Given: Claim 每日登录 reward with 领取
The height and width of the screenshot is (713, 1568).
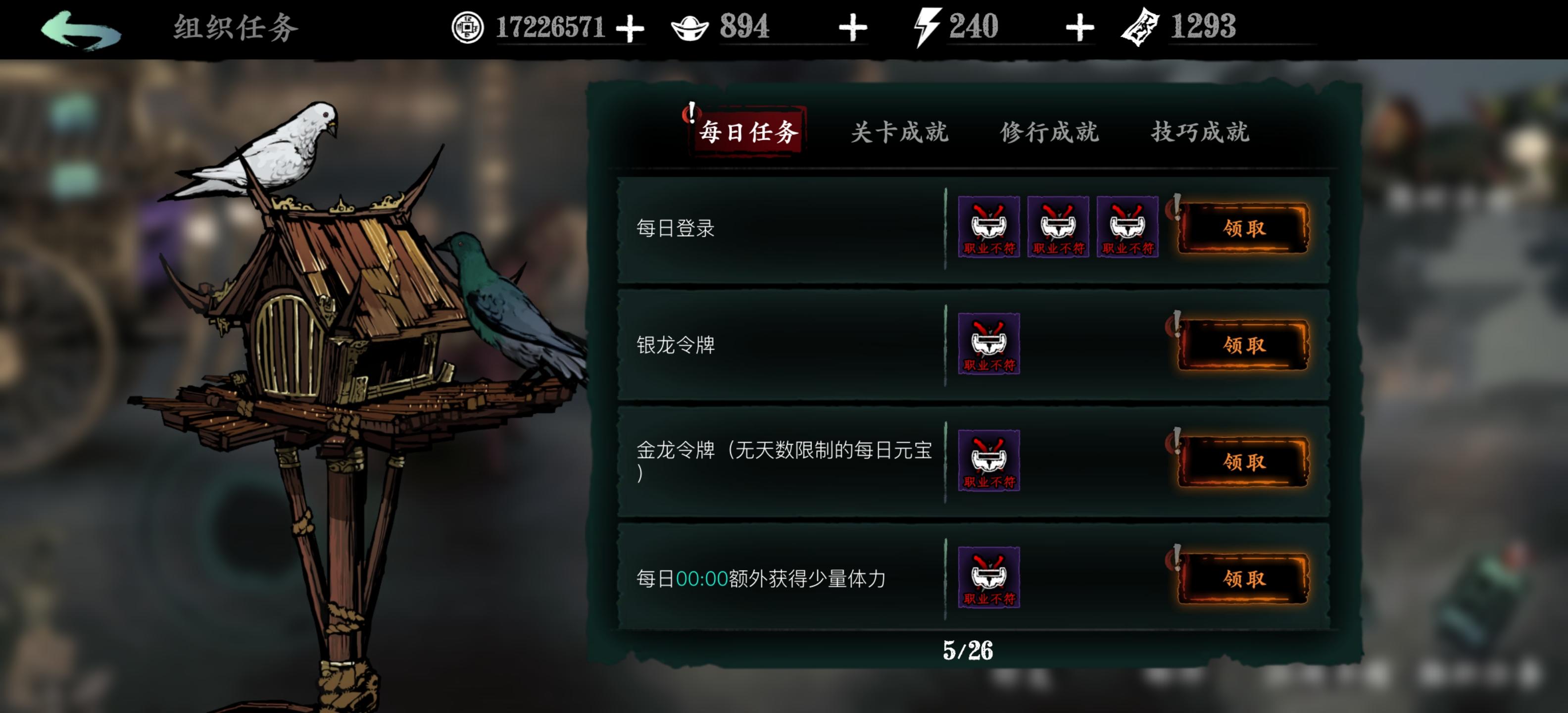Looking at the screenshot, I should point(1244,228).
